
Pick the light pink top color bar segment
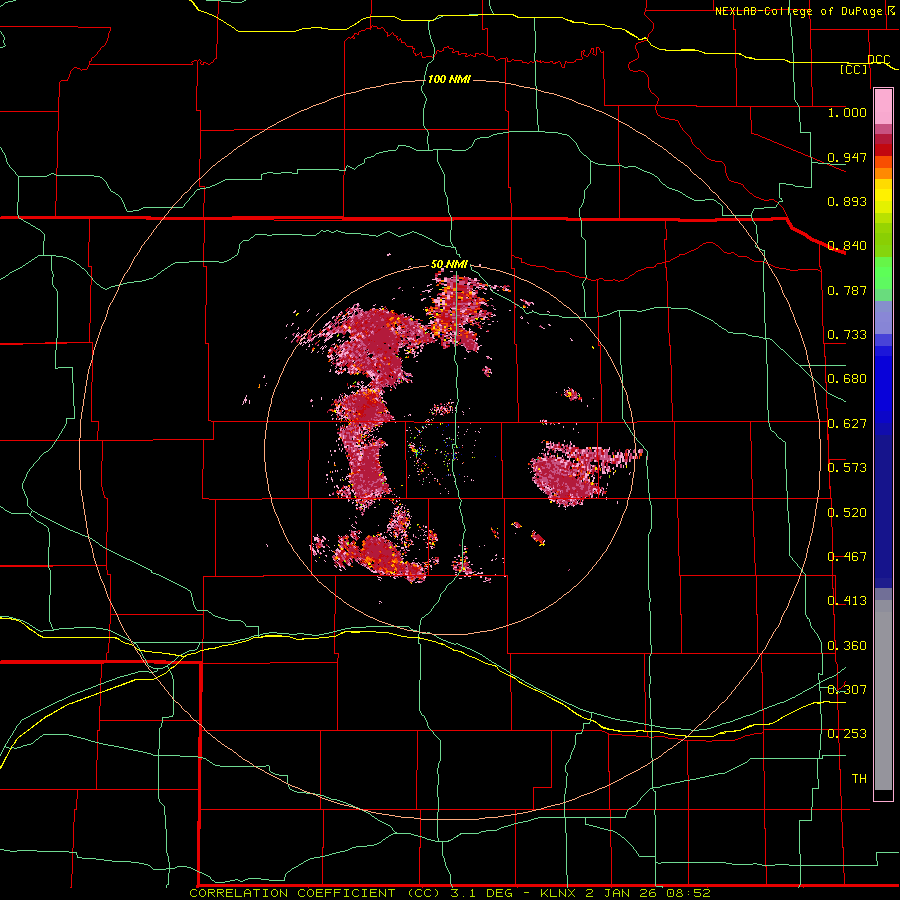(883, 107)
